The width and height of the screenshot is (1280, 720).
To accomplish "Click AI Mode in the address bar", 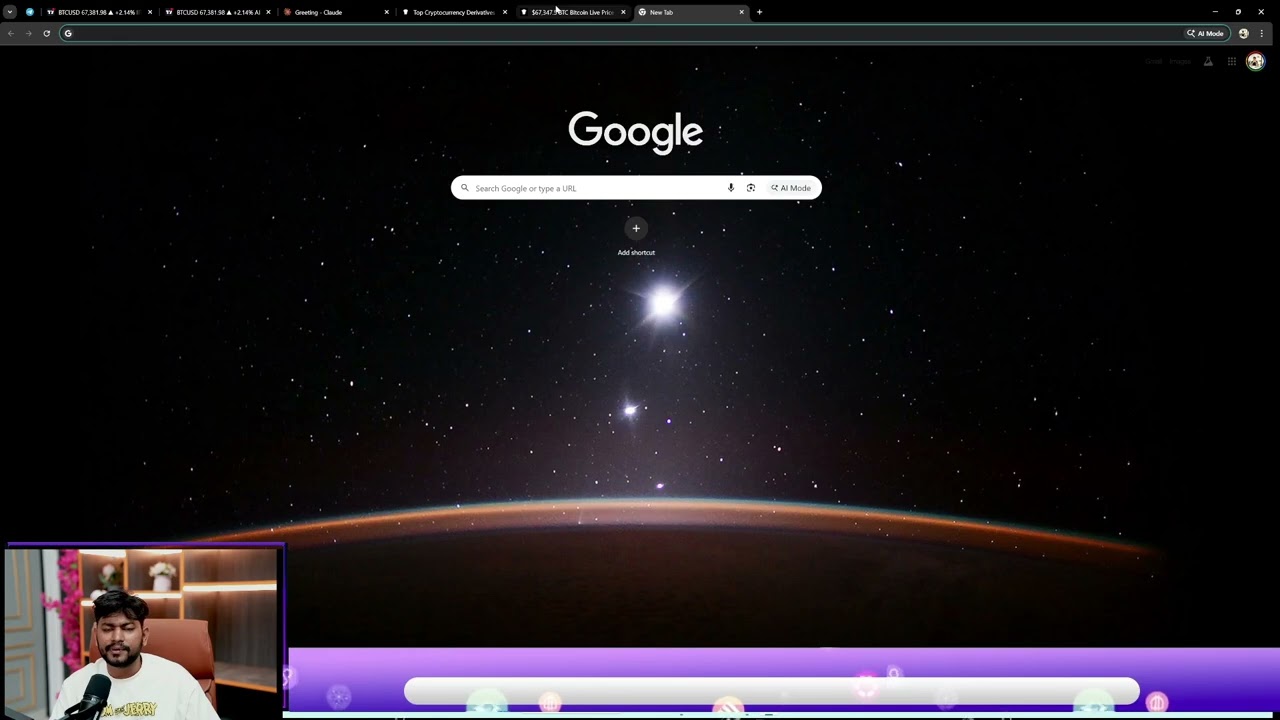I will tap(1205, 33).
